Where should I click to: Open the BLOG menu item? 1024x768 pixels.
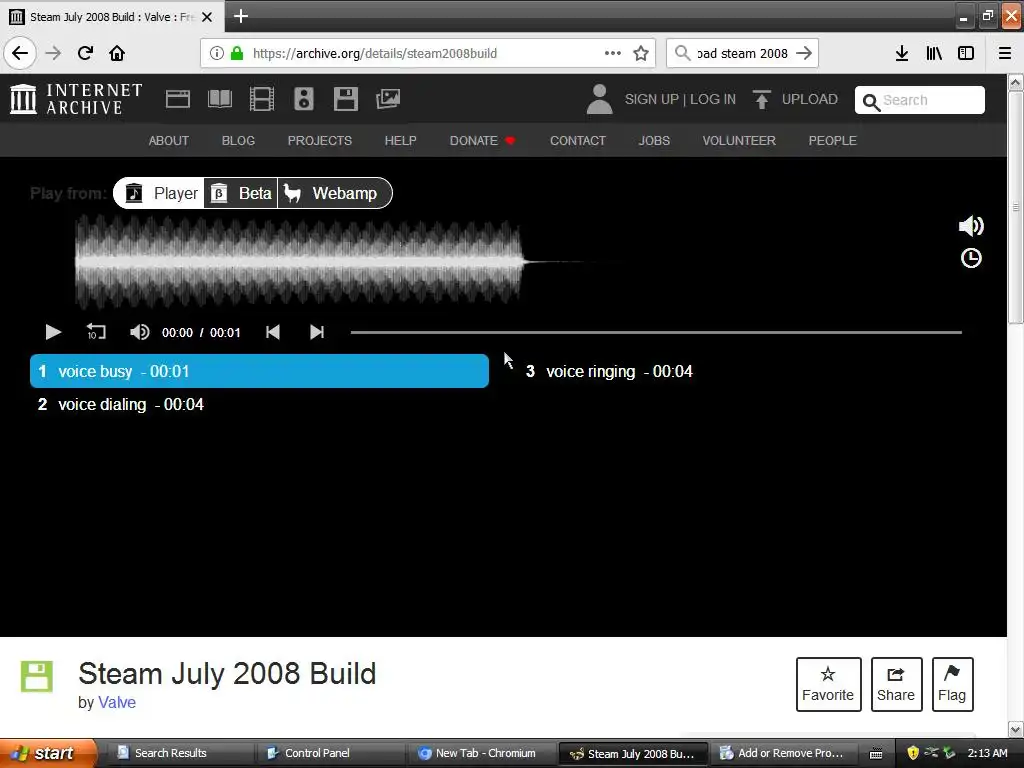(x=238, y=140)
